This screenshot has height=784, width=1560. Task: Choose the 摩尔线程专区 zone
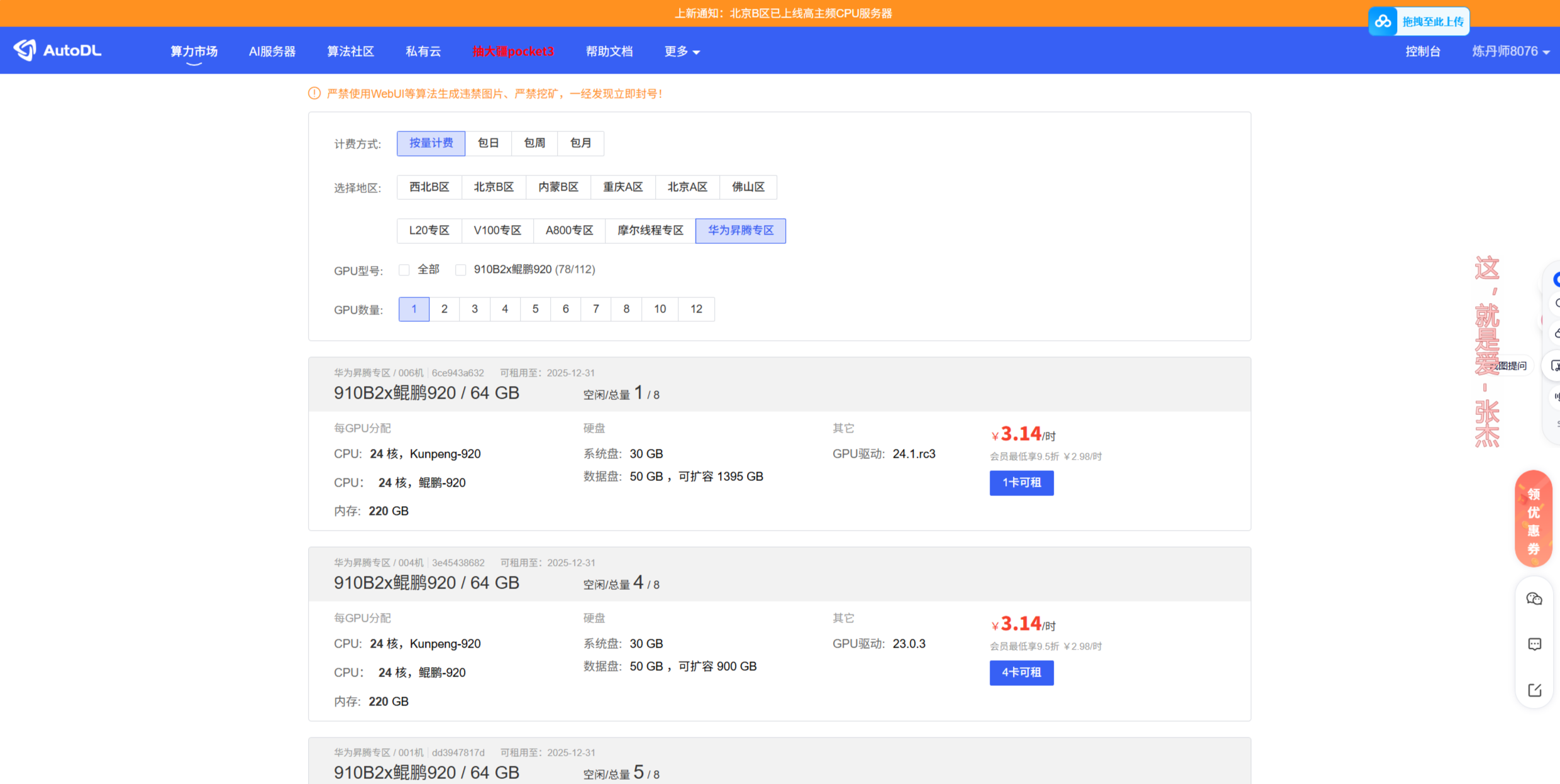[650, 231]
